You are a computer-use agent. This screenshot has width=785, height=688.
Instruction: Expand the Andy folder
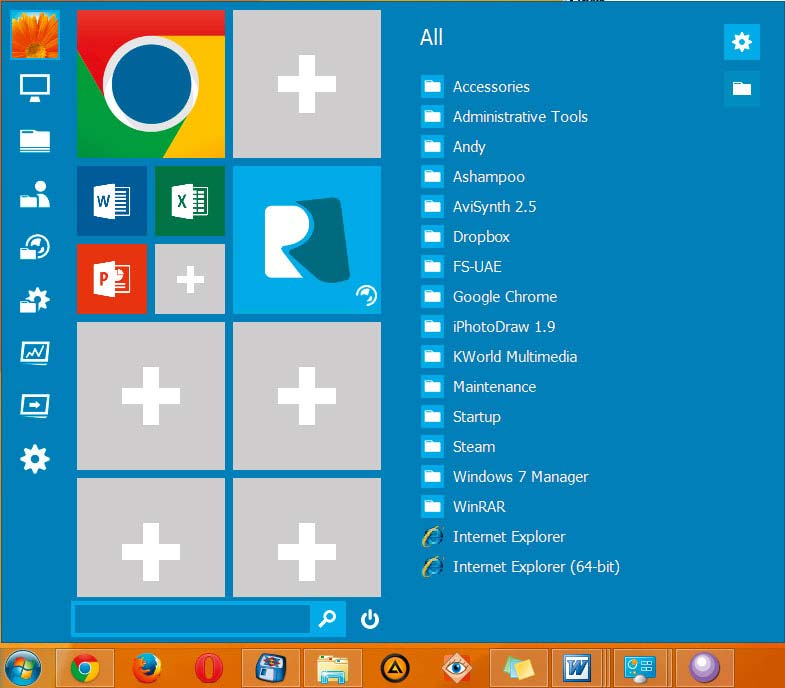pos(454,147)
